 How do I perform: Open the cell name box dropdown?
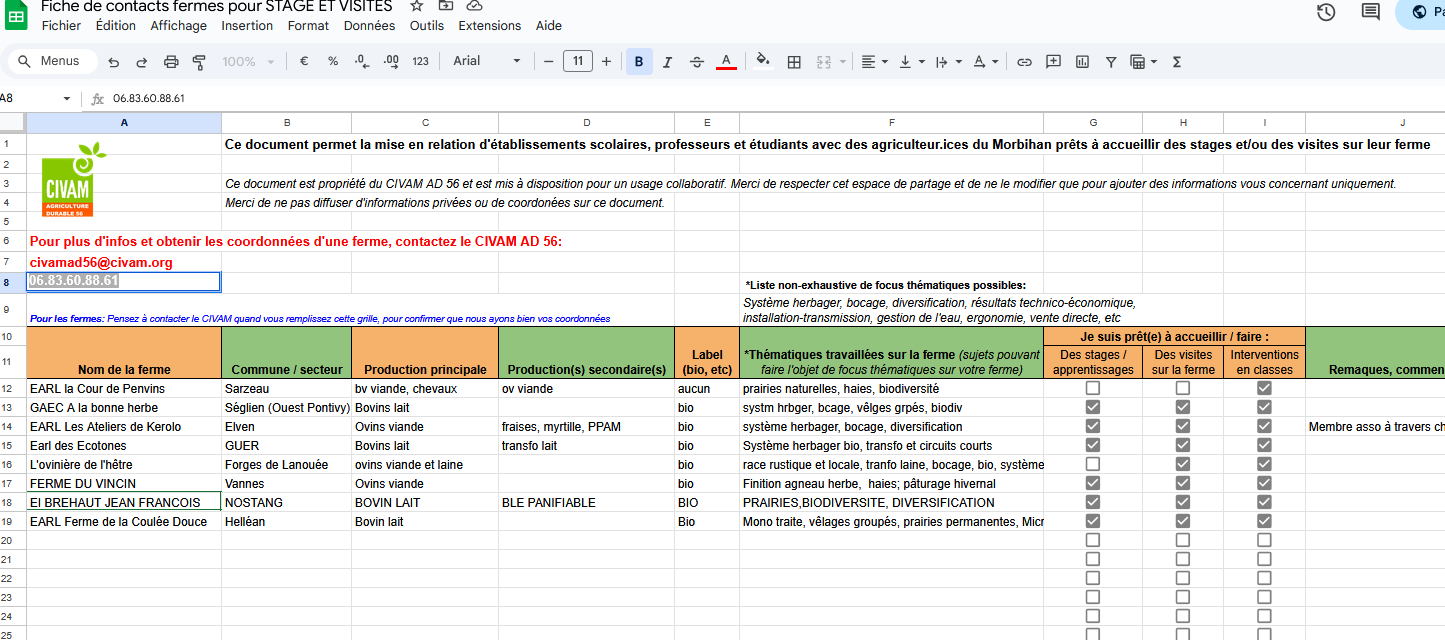tap(67, 99)
